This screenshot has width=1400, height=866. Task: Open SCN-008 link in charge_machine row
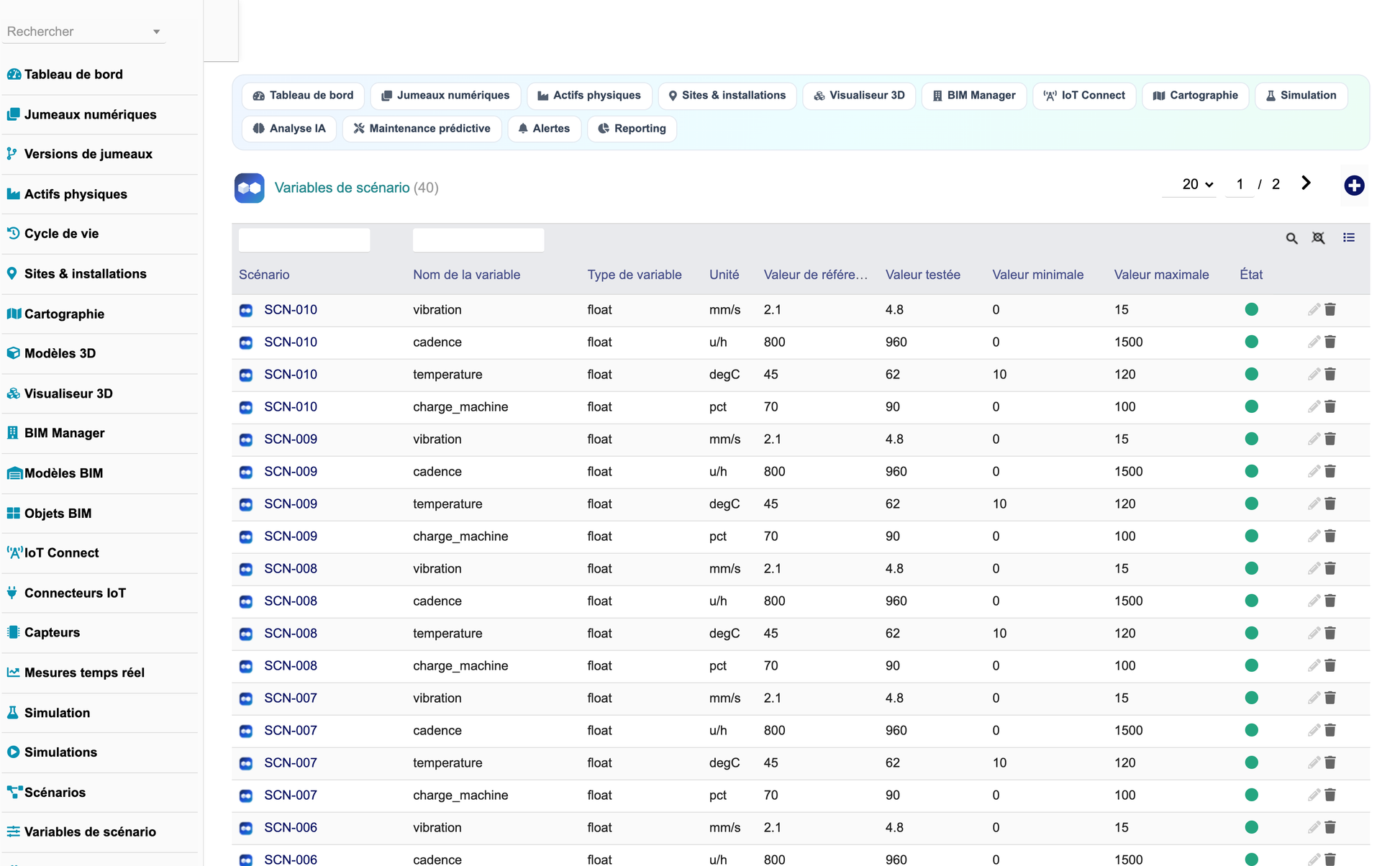tap(291, 666)
